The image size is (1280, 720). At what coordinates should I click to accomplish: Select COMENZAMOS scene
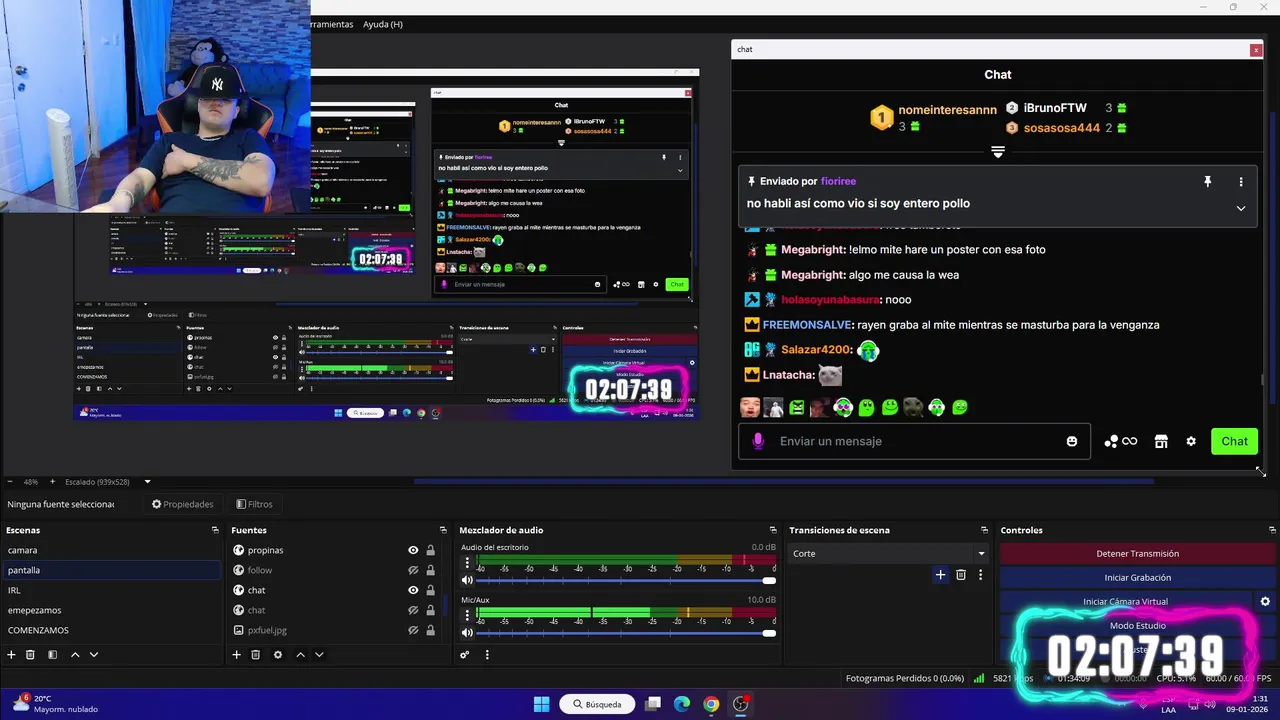pyautogui.click(x=110, y=630)
